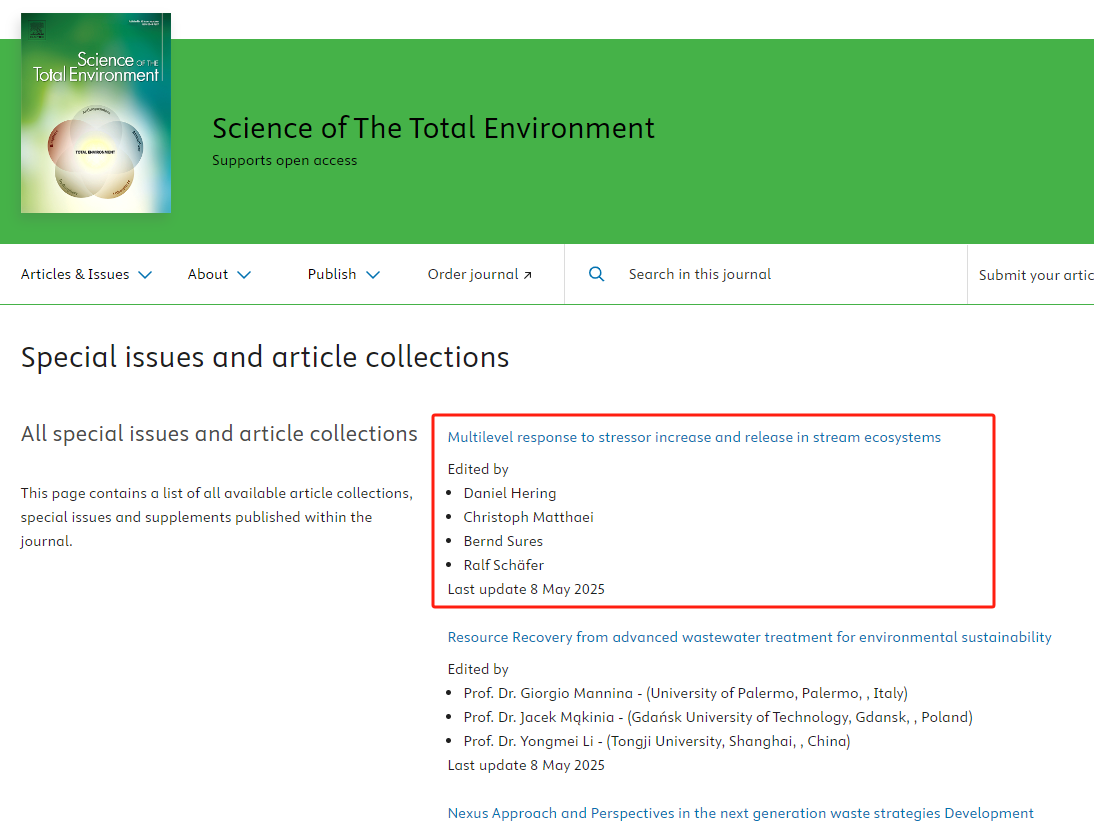Screen dimensions: 1094x823
Task: Expand the Publish menu
Action: [344, 274]
